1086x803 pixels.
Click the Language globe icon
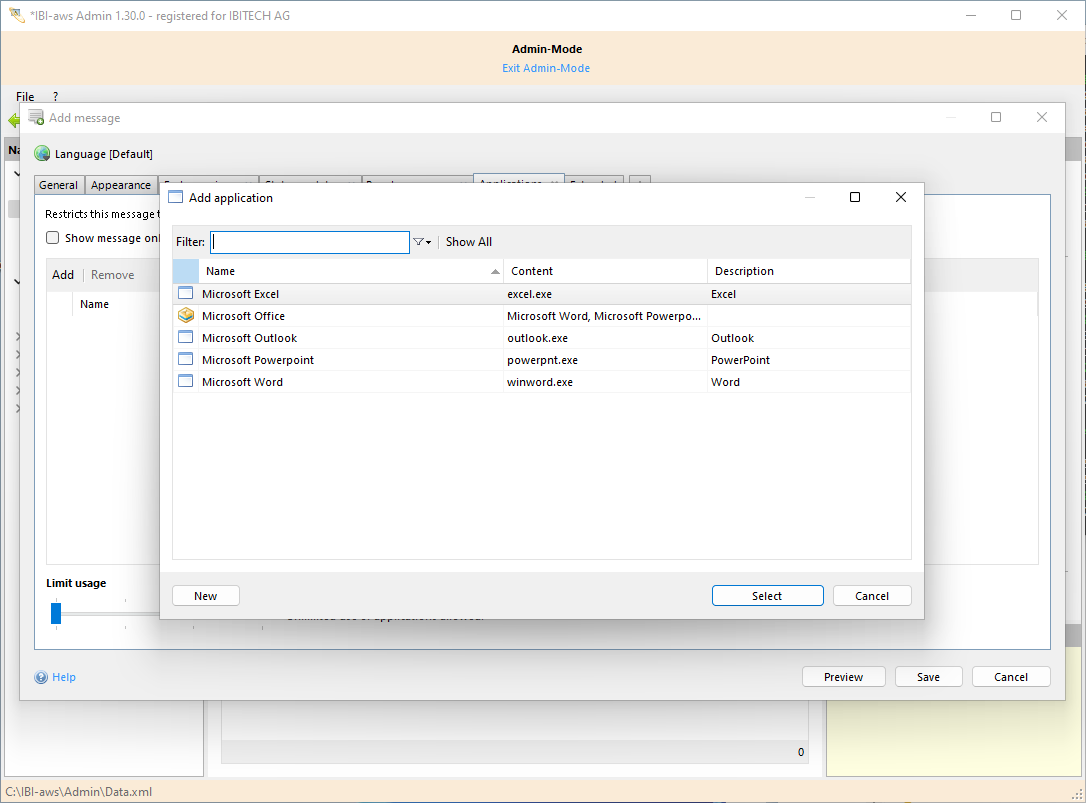pyautogui.click(x=42, y=154)
